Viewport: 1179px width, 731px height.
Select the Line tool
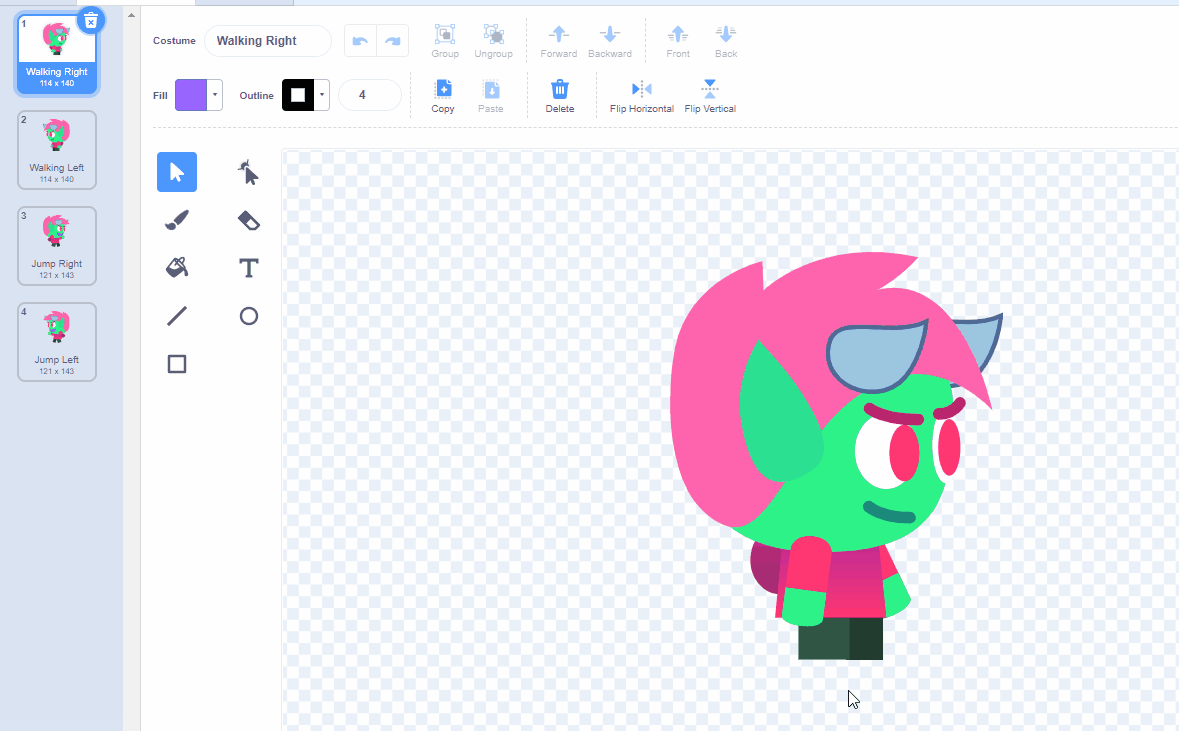pyautogui.click(x=177, y=316)
